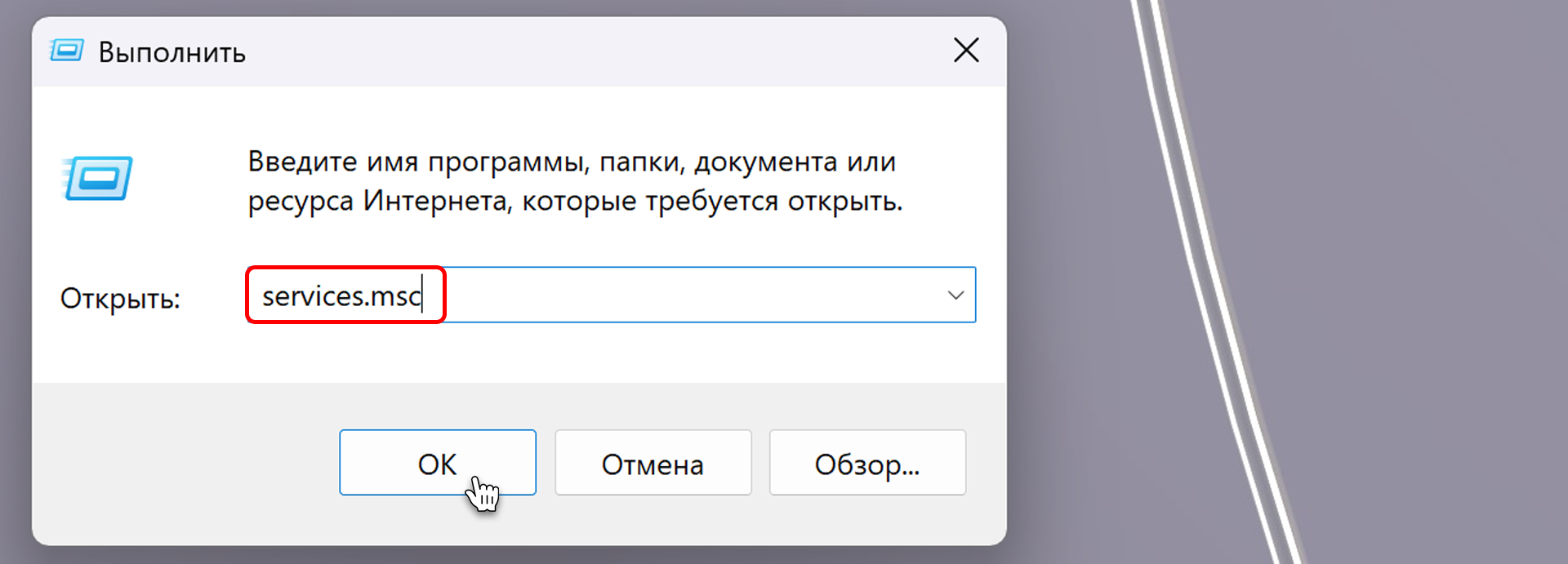Click the description line starting with Введите
This screenshot has height=564, width=1568.
tap(572, 162)
